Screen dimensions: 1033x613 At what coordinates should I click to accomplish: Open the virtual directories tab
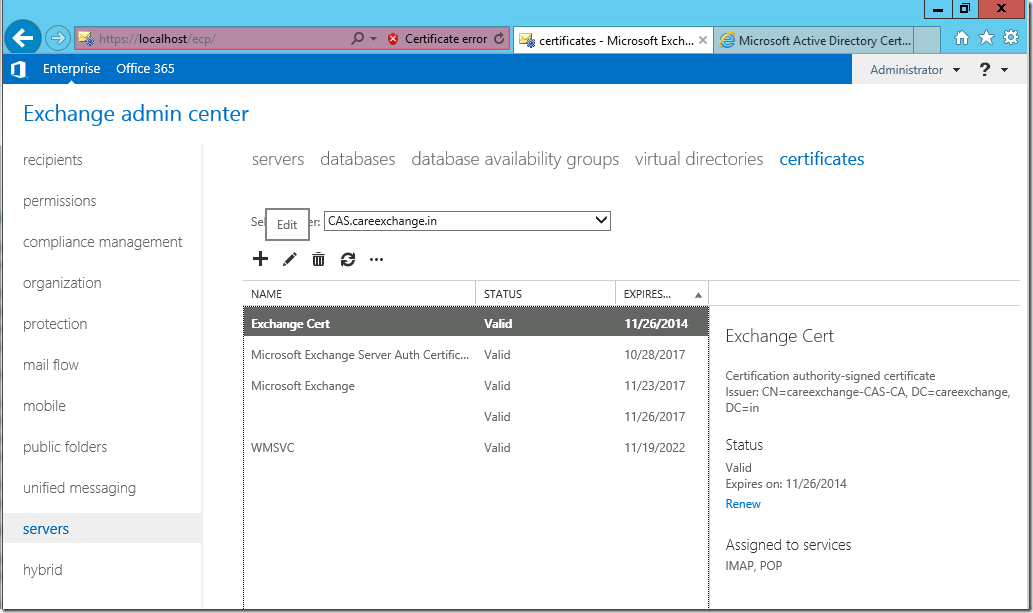[699, 159]
